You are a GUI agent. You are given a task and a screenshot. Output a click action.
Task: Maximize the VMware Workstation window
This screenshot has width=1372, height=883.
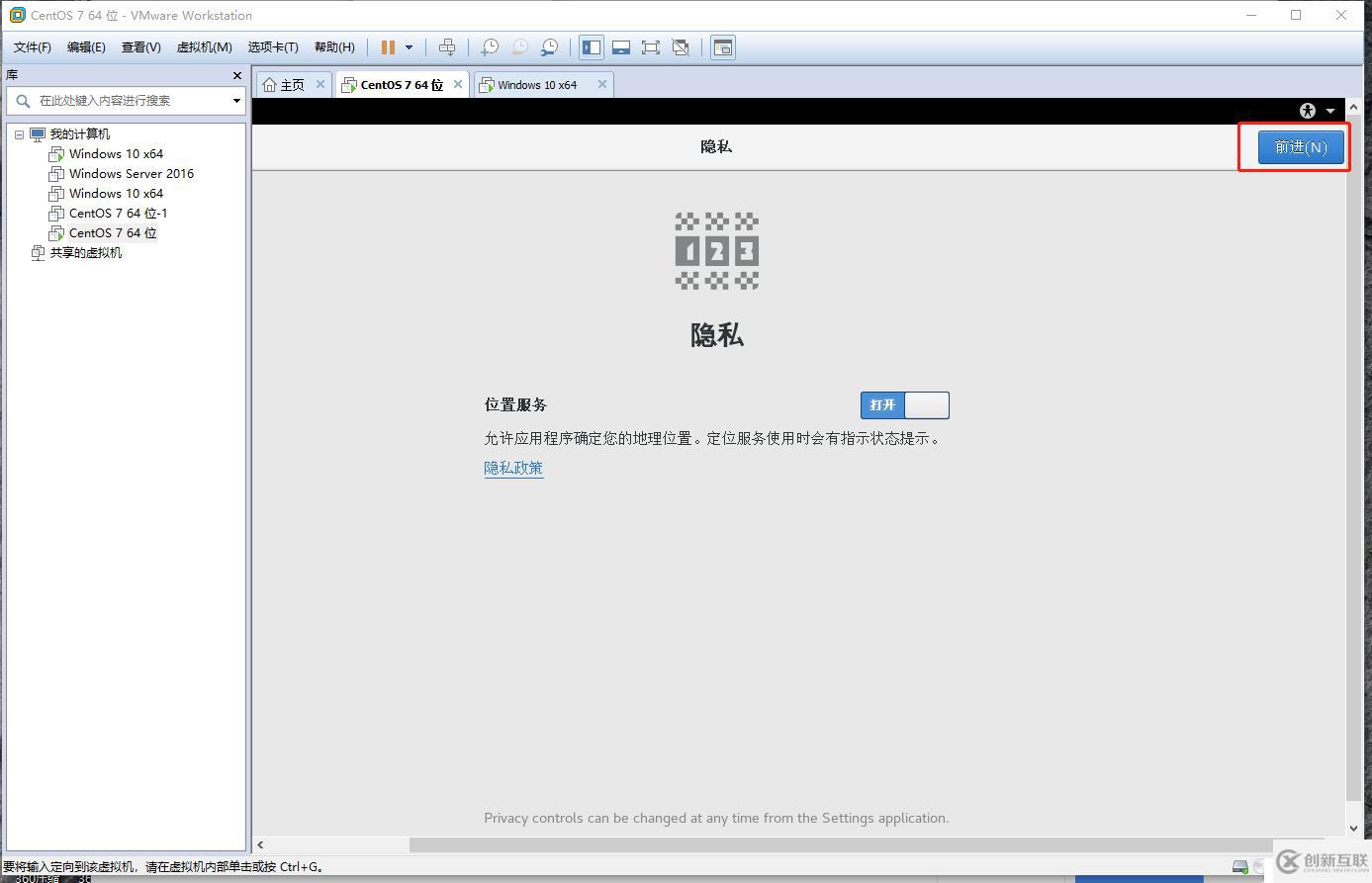1296,15
